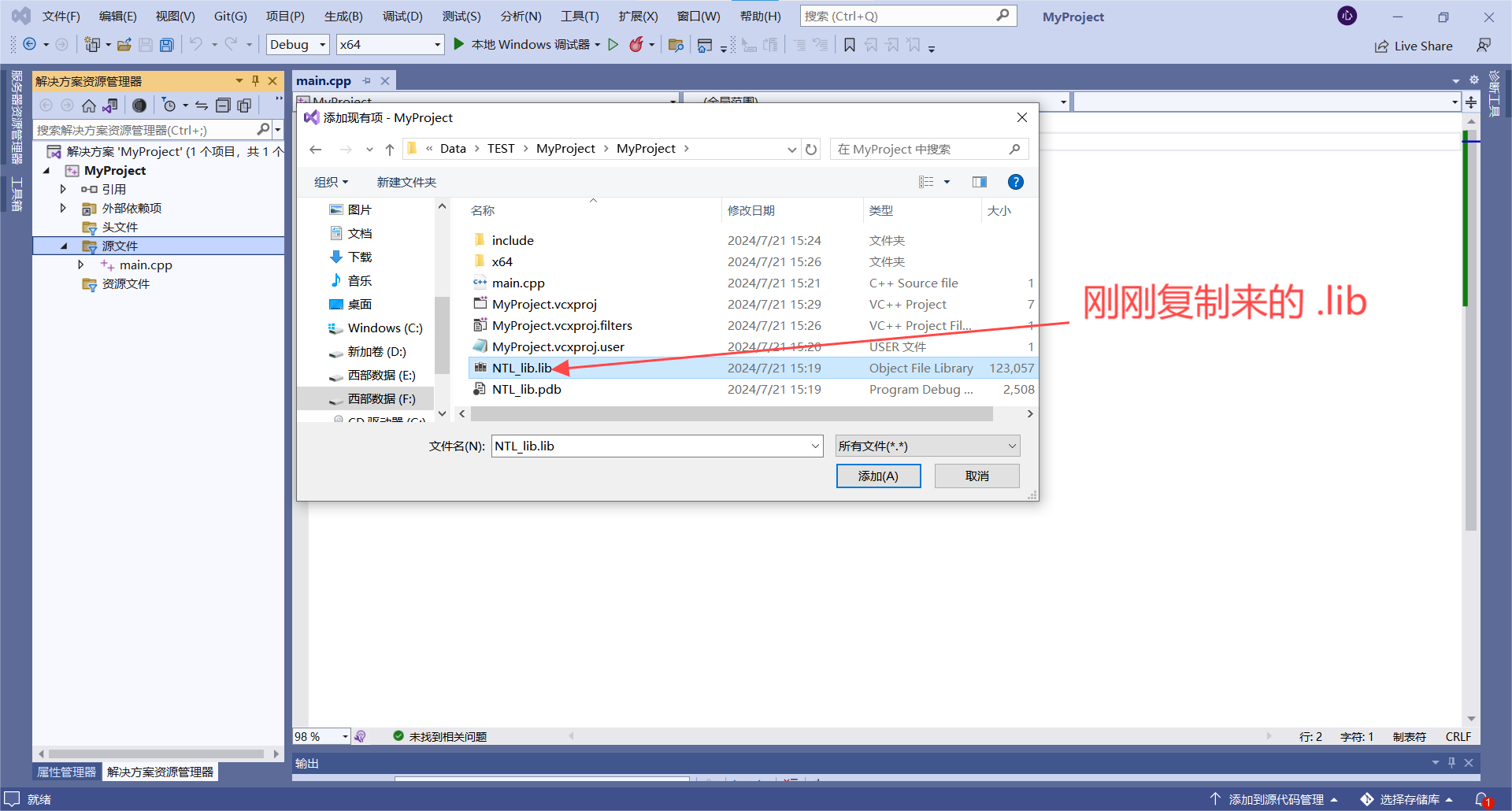Click 添加到源代码管理 in status bar

click(x=1274, y=799)
